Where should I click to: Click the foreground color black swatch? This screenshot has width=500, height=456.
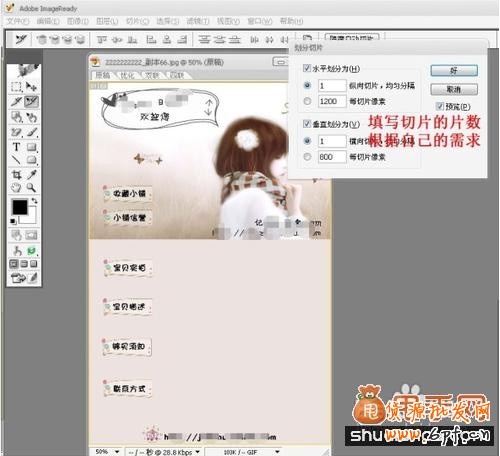[x=20, y=207]
